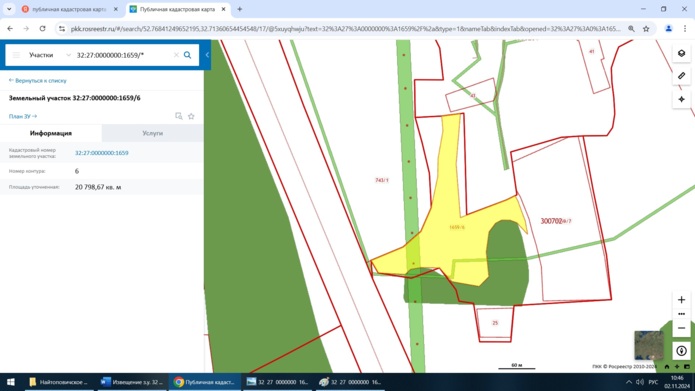Add parcel to favorites star
695x391 pixels.
click(191, 116)
